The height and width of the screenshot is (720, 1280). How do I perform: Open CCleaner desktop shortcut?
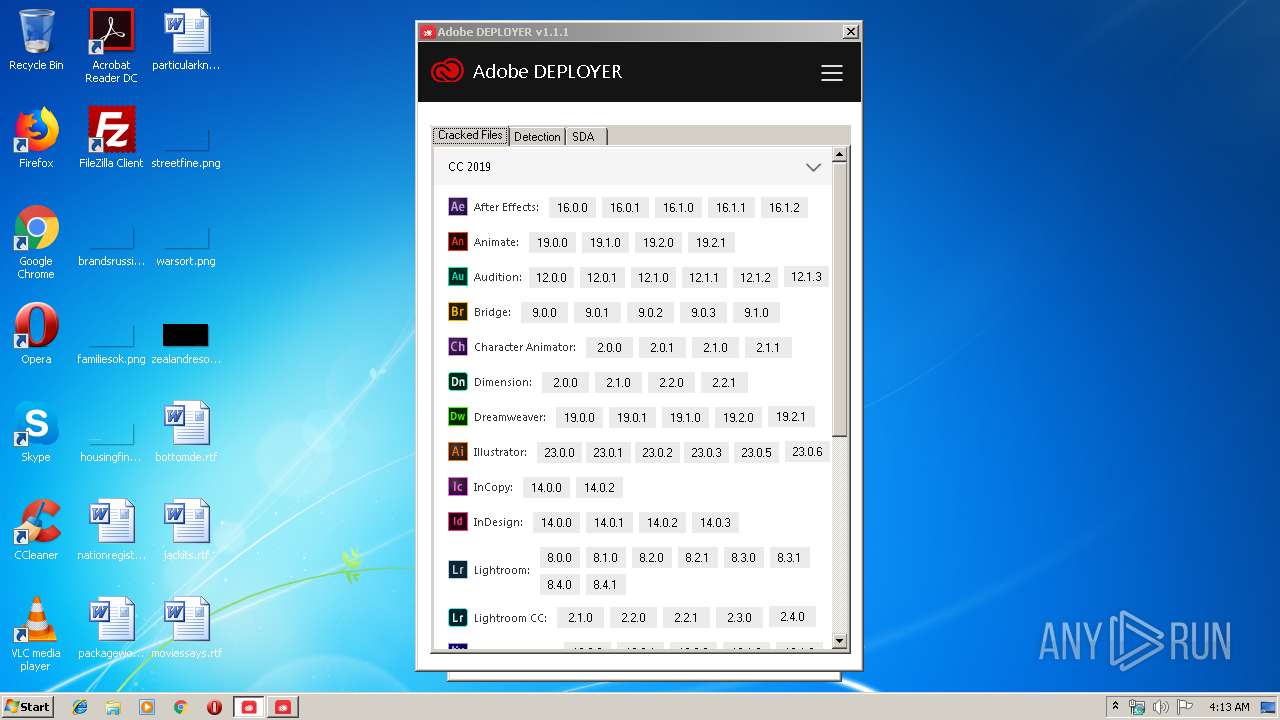pyautogui.click(x=36, y=529)
